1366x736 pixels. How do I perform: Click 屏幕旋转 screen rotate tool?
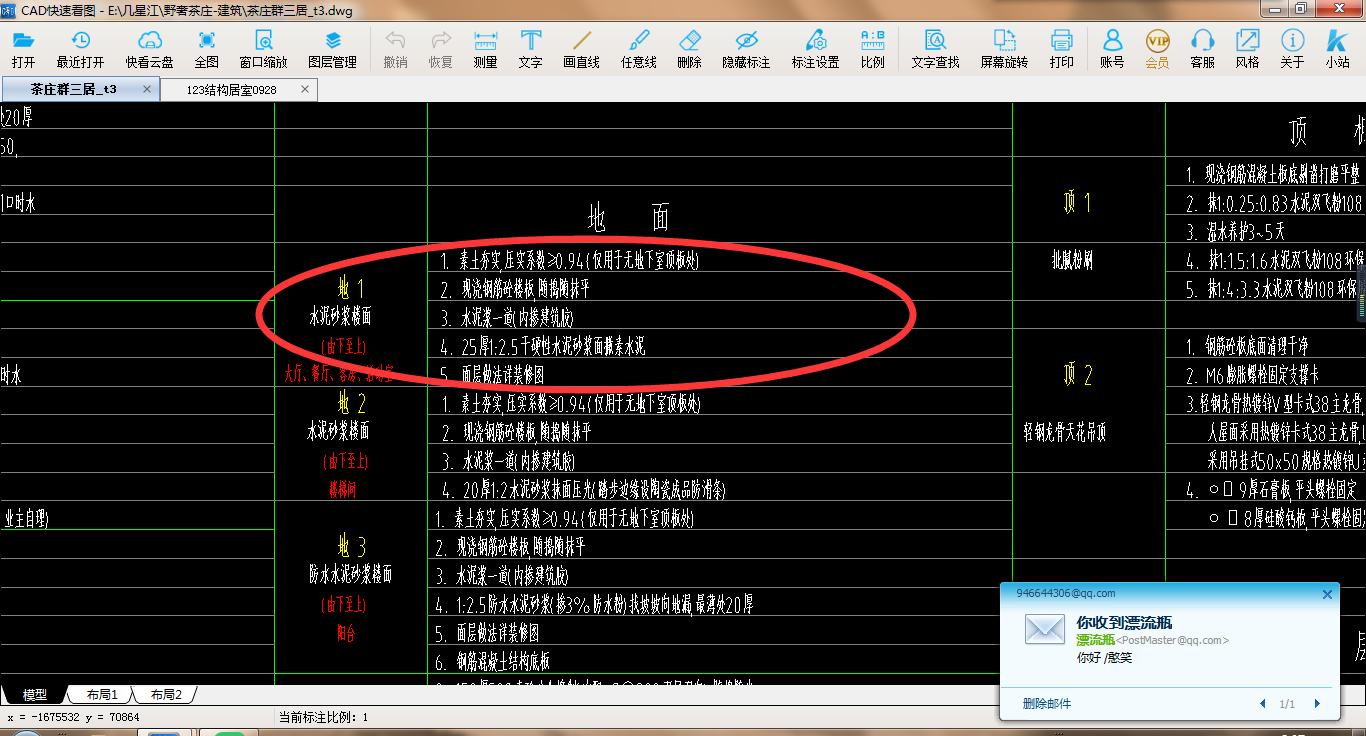tap(1004, 49)
